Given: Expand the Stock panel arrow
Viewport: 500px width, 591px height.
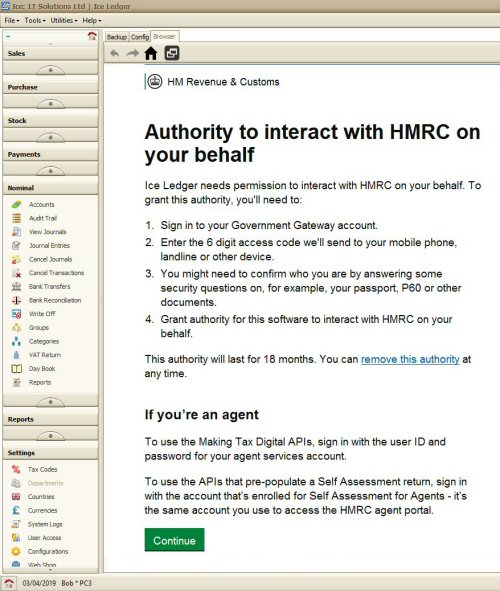Looking at the screenshot, I should tap(50, 138).
